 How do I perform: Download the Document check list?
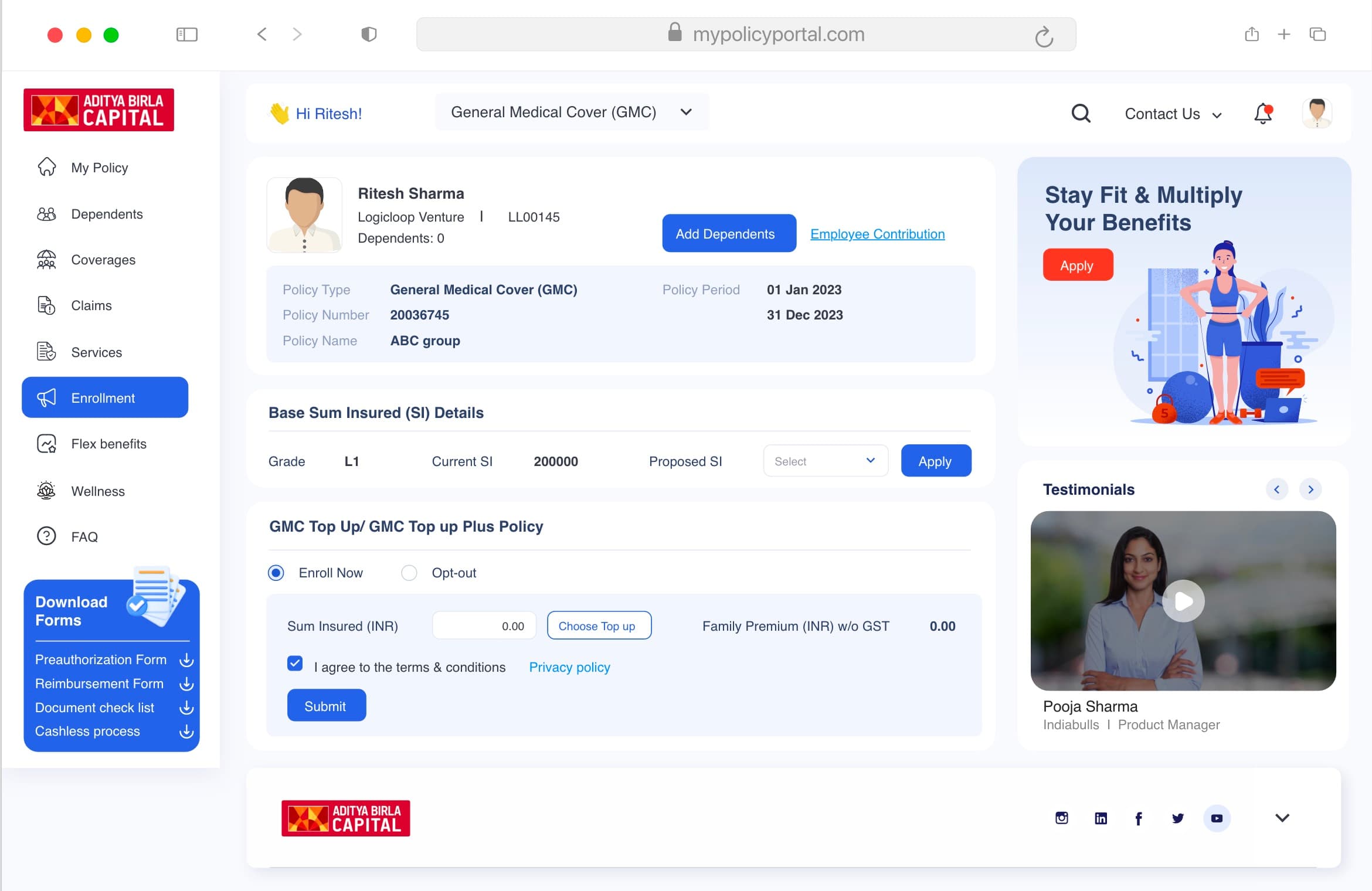(x=186, y=708)
